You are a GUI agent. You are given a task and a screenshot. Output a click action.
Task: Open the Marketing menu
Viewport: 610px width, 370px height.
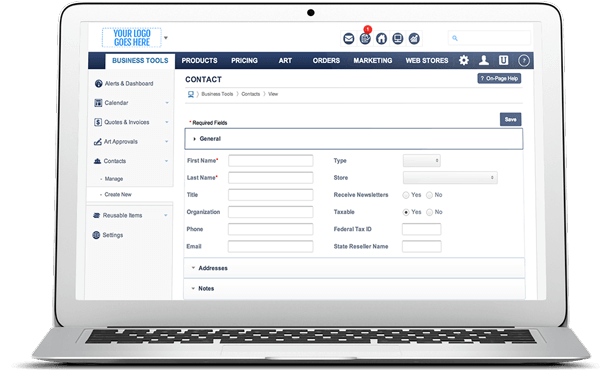(x=373, y=61)
